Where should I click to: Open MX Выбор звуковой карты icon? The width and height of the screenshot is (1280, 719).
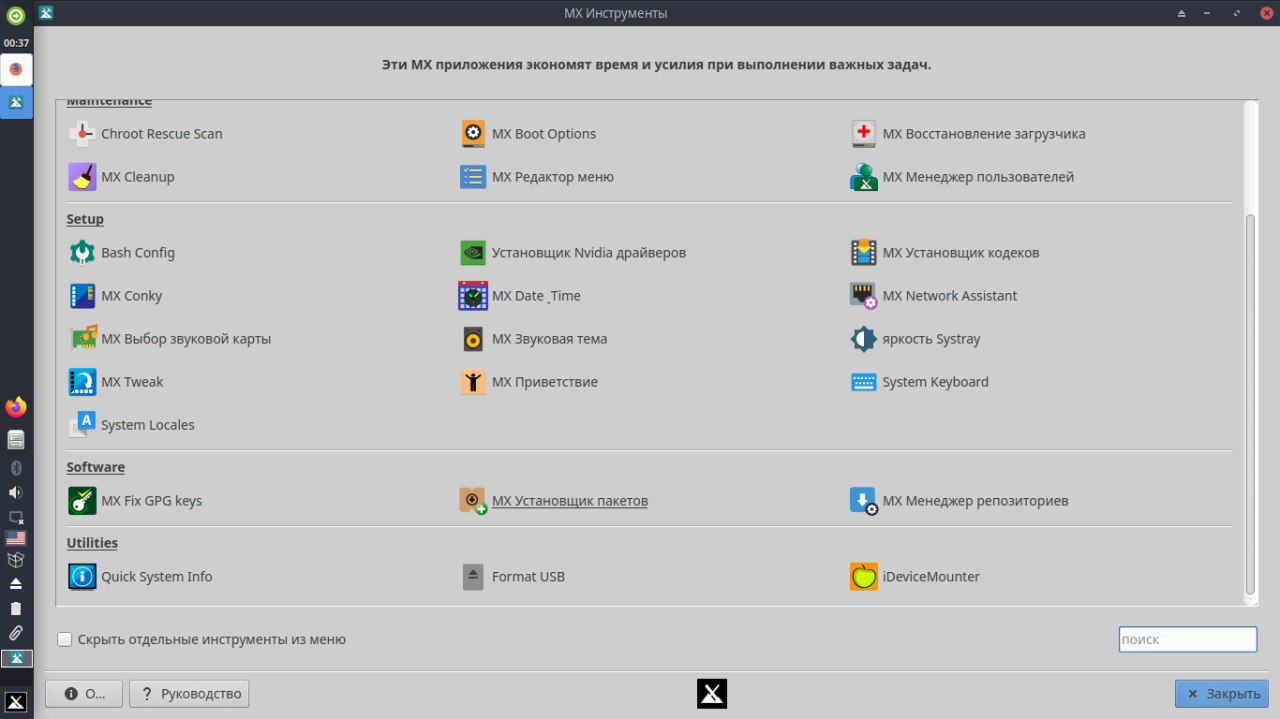tap(82, 339)
